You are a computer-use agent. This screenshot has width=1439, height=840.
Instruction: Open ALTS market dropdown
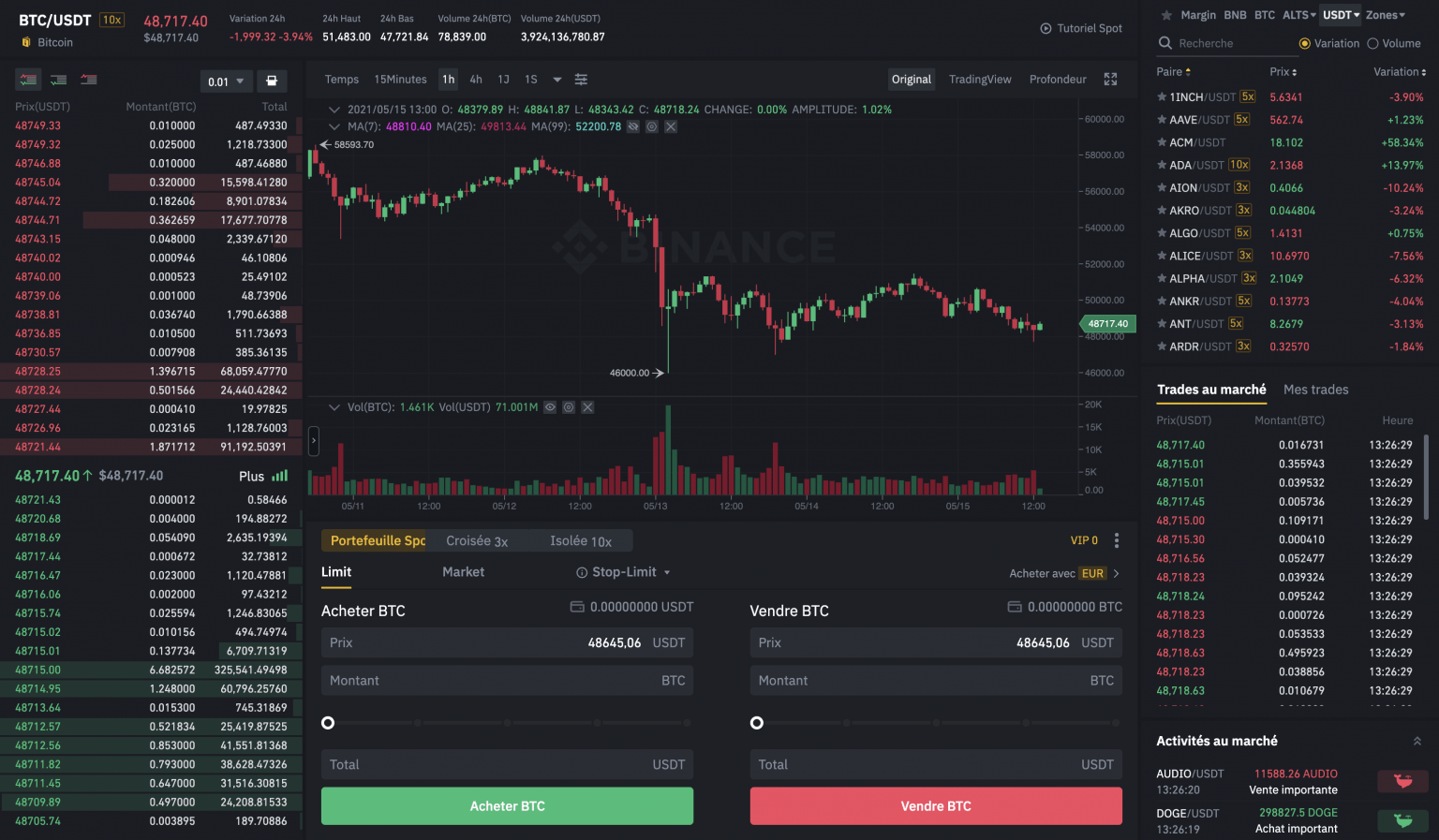[x=1298, y=15]
